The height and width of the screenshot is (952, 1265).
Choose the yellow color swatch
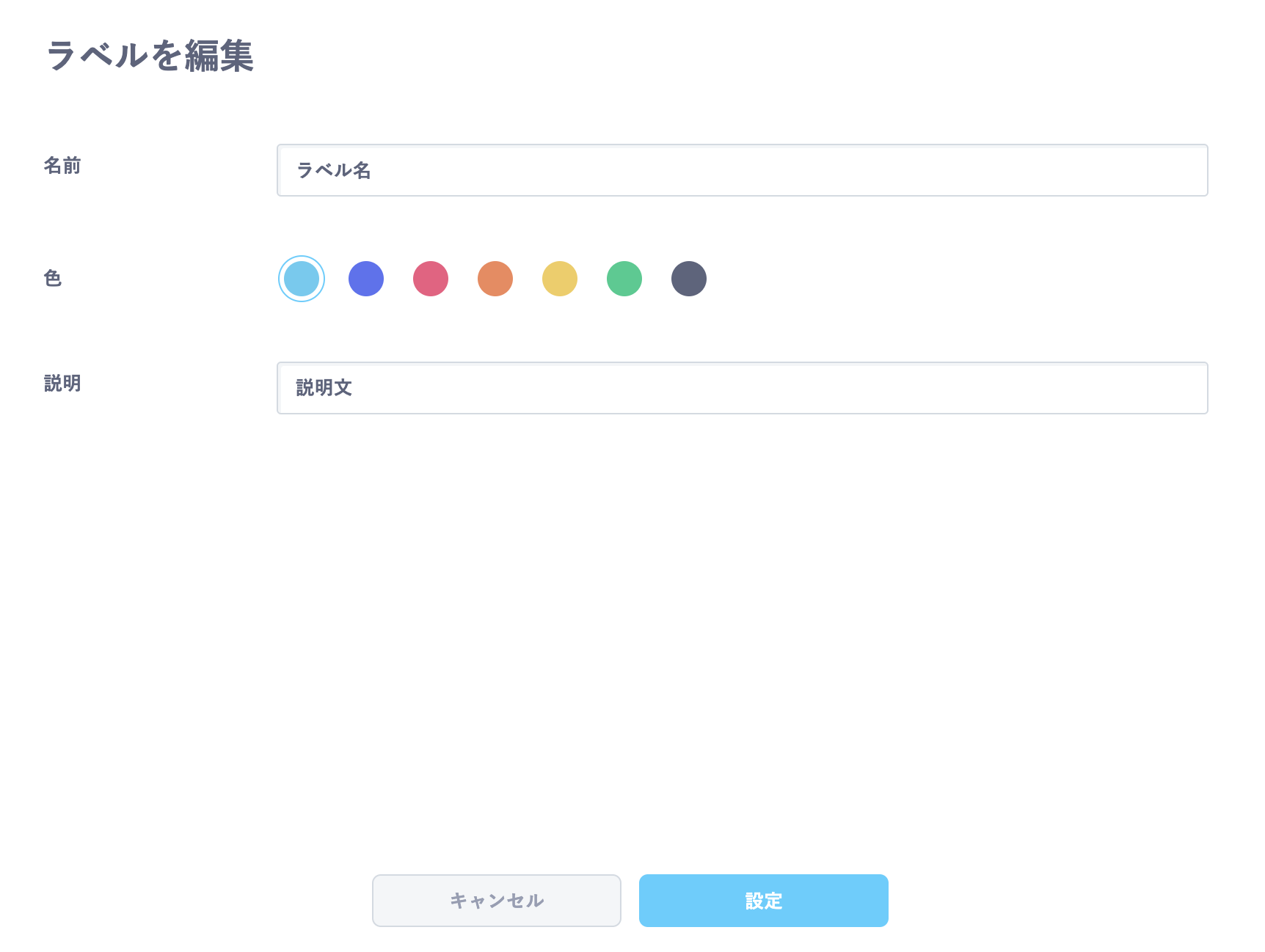click(x=560, y=279)
